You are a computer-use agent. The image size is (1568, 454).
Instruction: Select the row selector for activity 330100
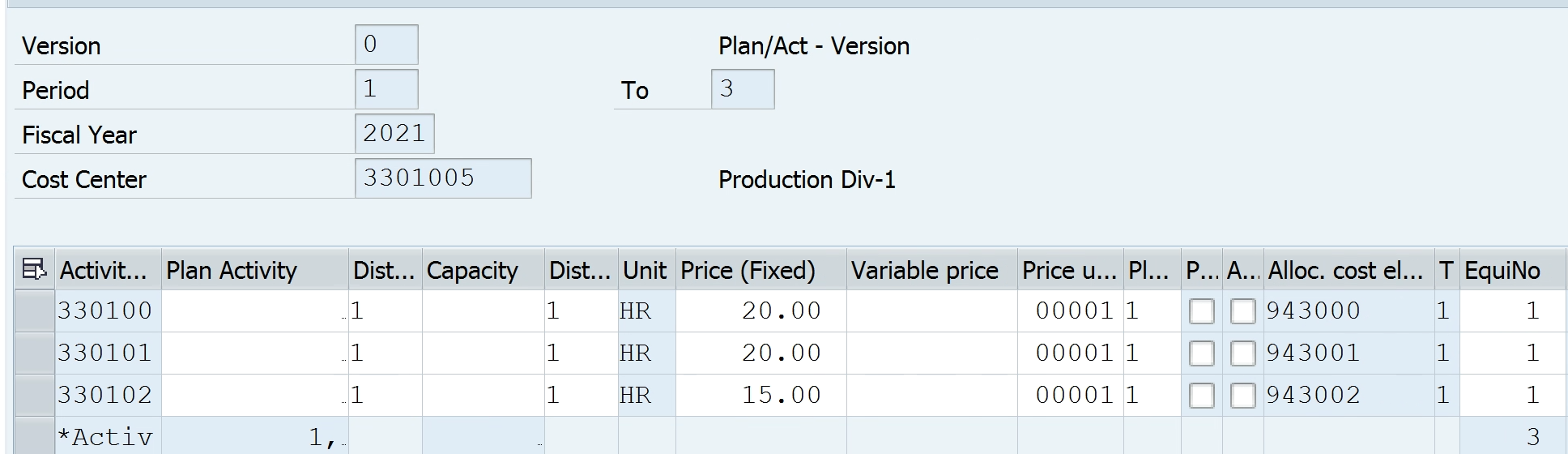35,311
